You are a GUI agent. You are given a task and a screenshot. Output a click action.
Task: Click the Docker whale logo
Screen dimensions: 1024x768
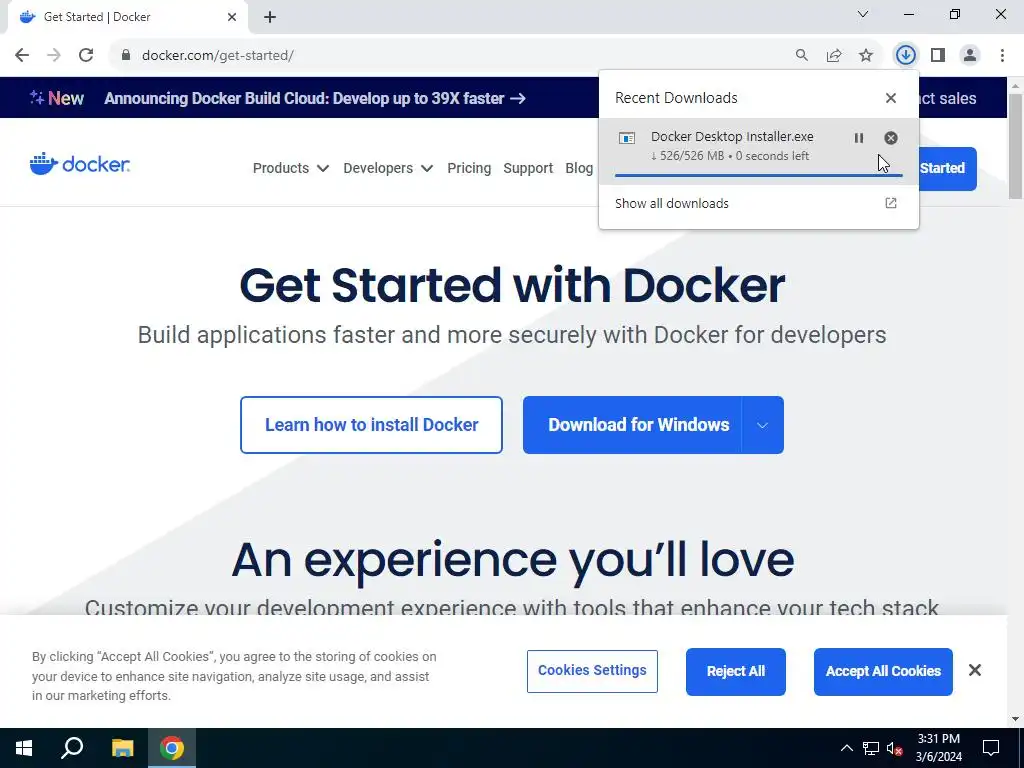tap(80, 163)
